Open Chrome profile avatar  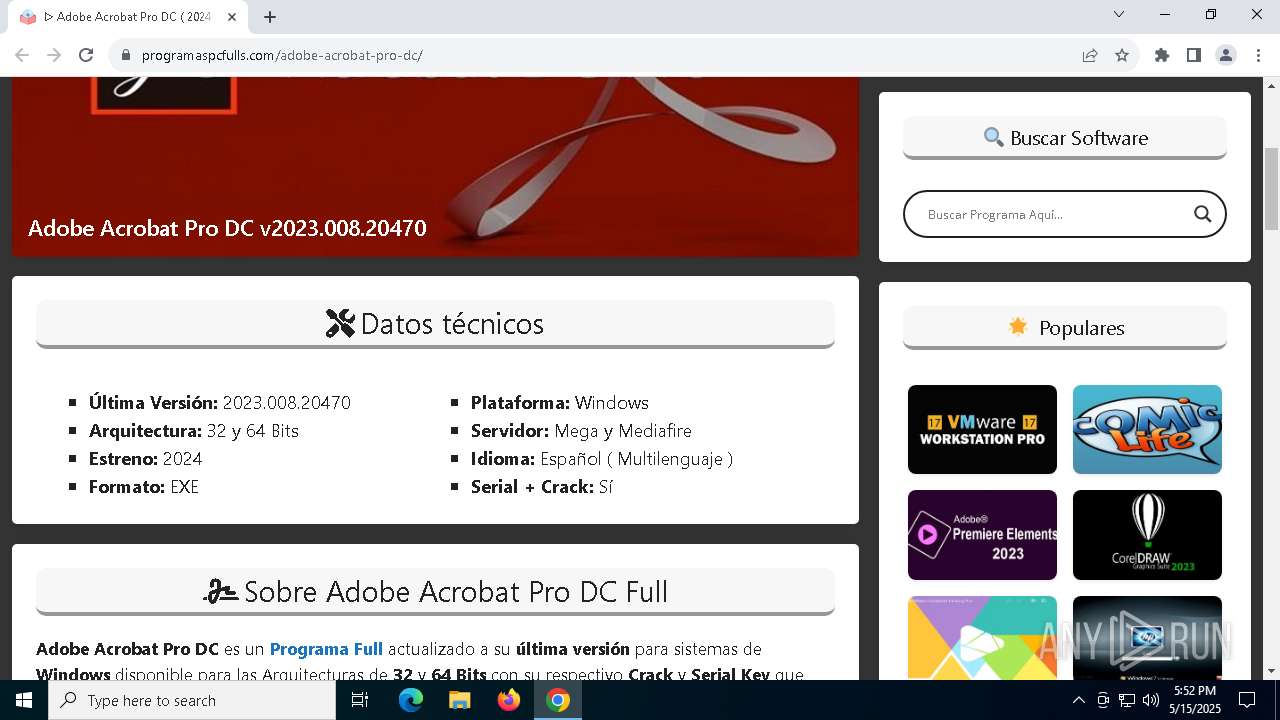pyautogui.click(x=1226, y=55)
